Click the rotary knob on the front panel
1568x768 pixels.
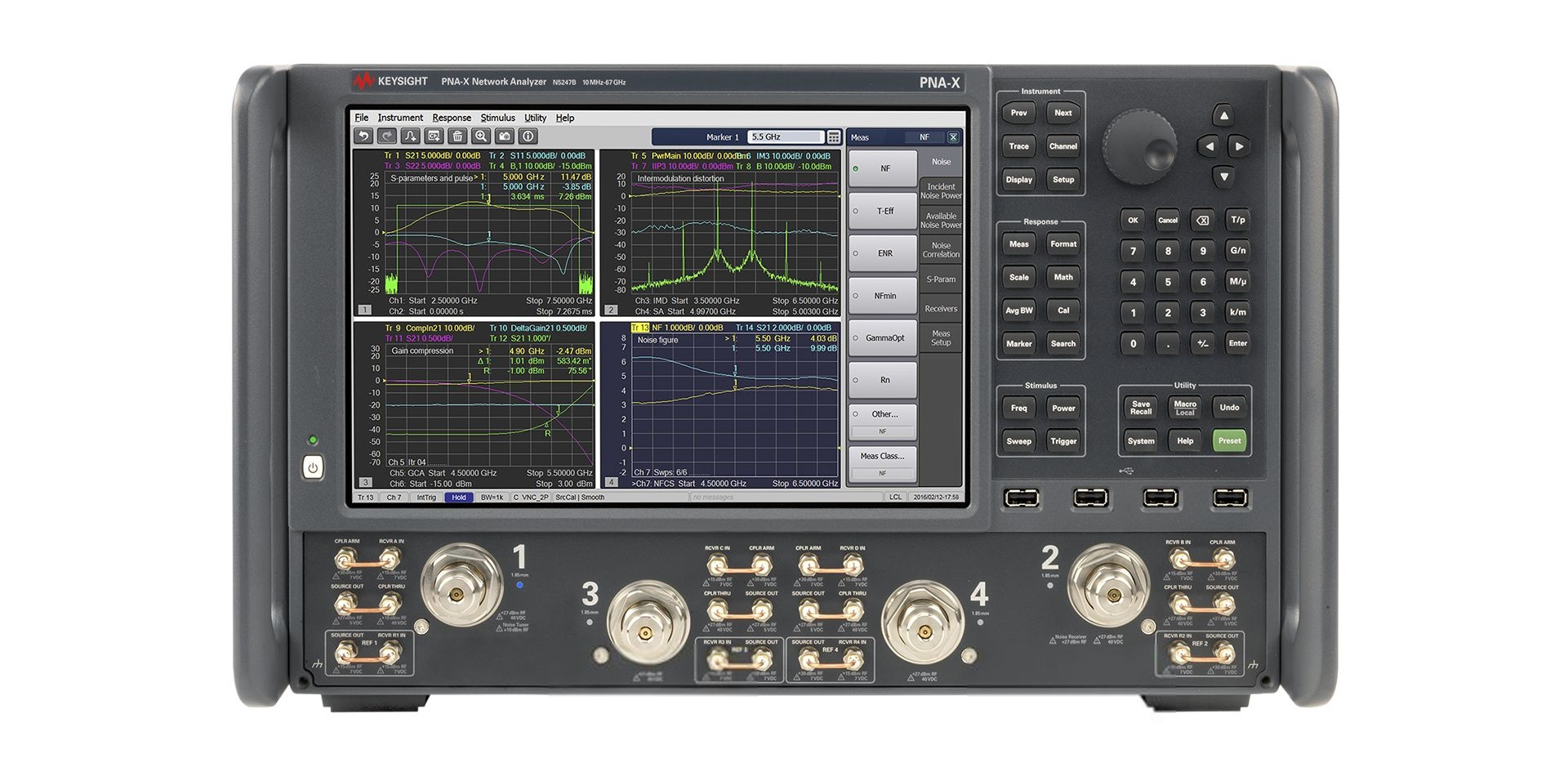click(x=1141, y=147)
